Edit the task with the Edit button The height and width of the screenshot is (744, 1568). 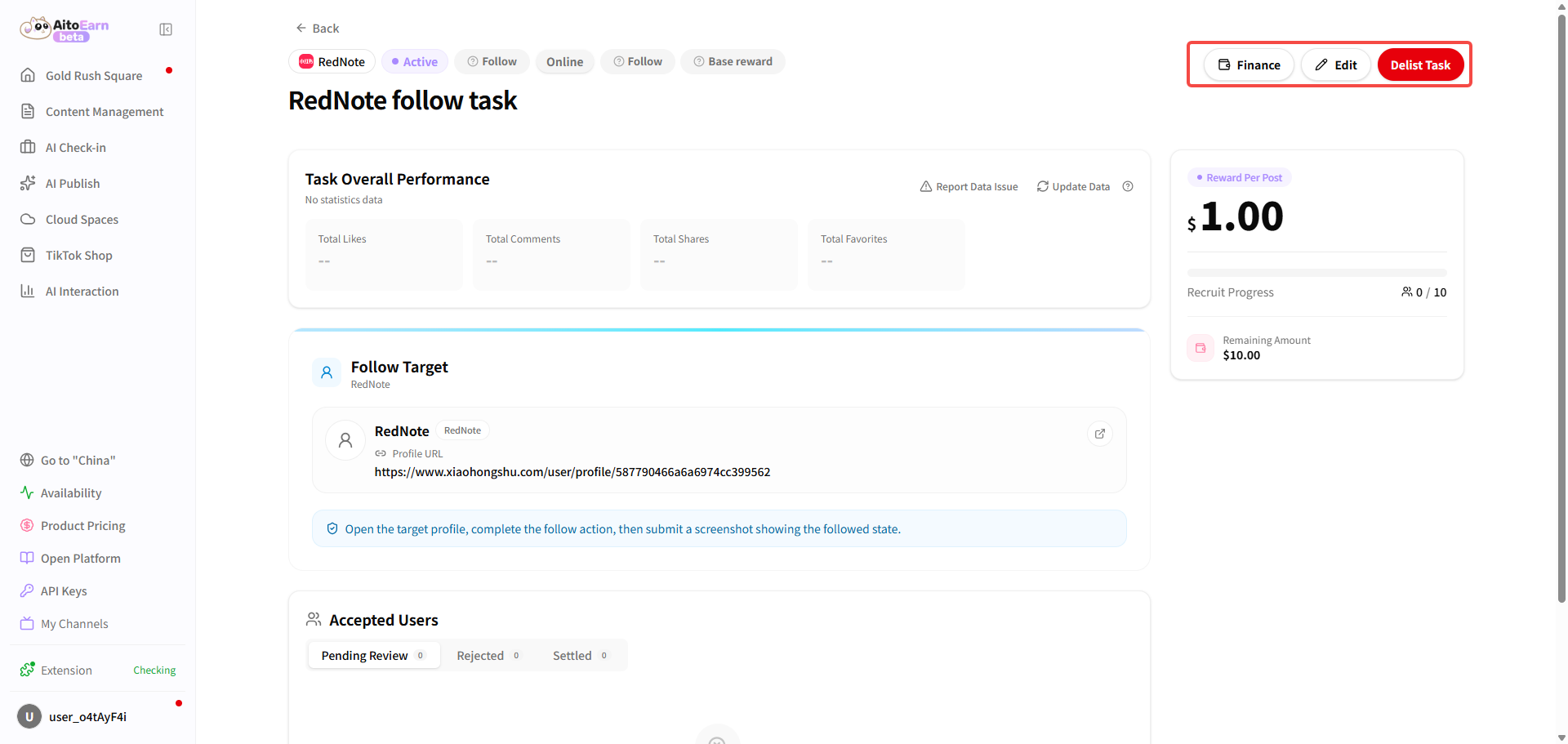click(1336, 65)
